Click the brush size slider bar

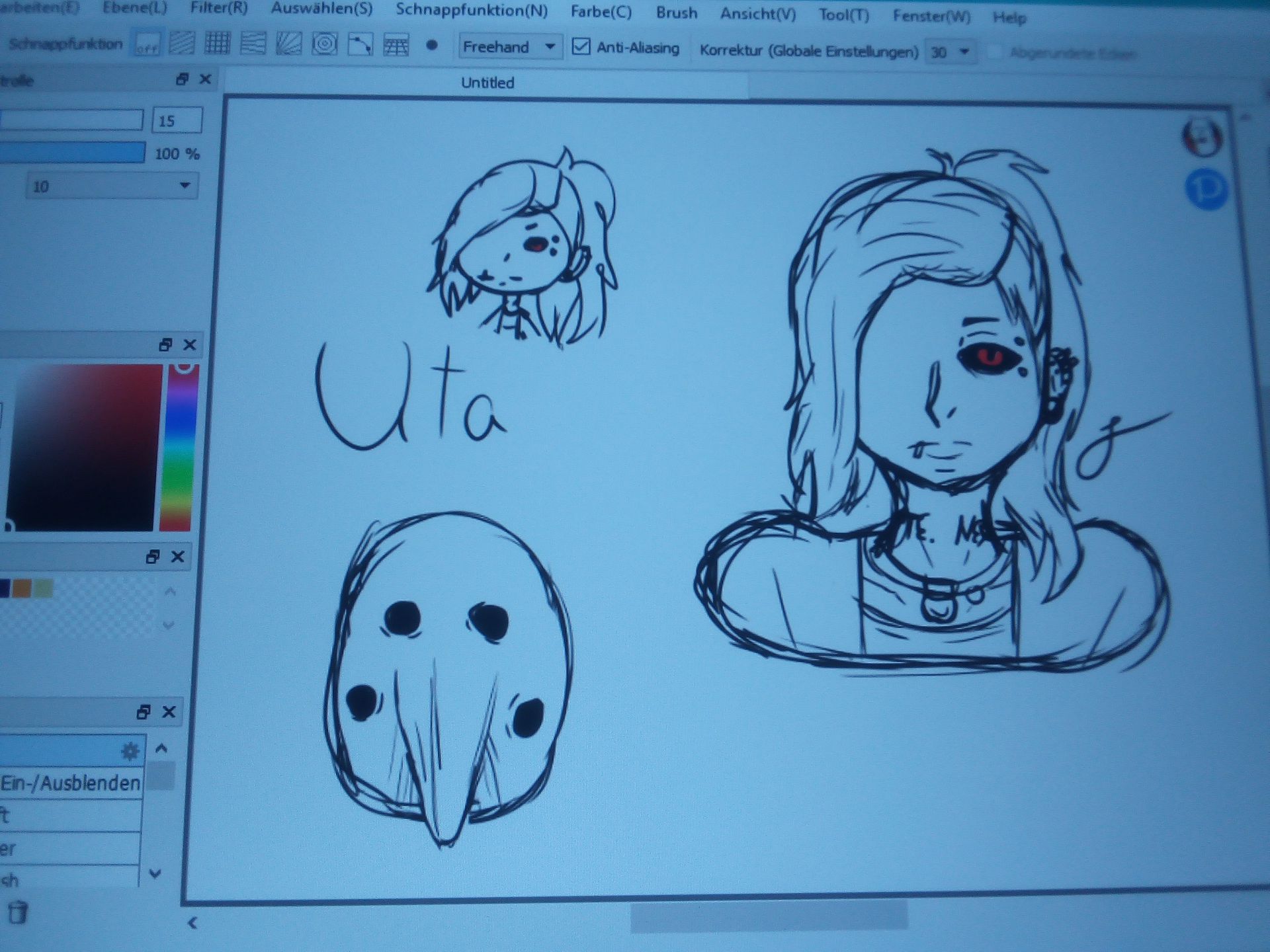click(x=71, y=120)
